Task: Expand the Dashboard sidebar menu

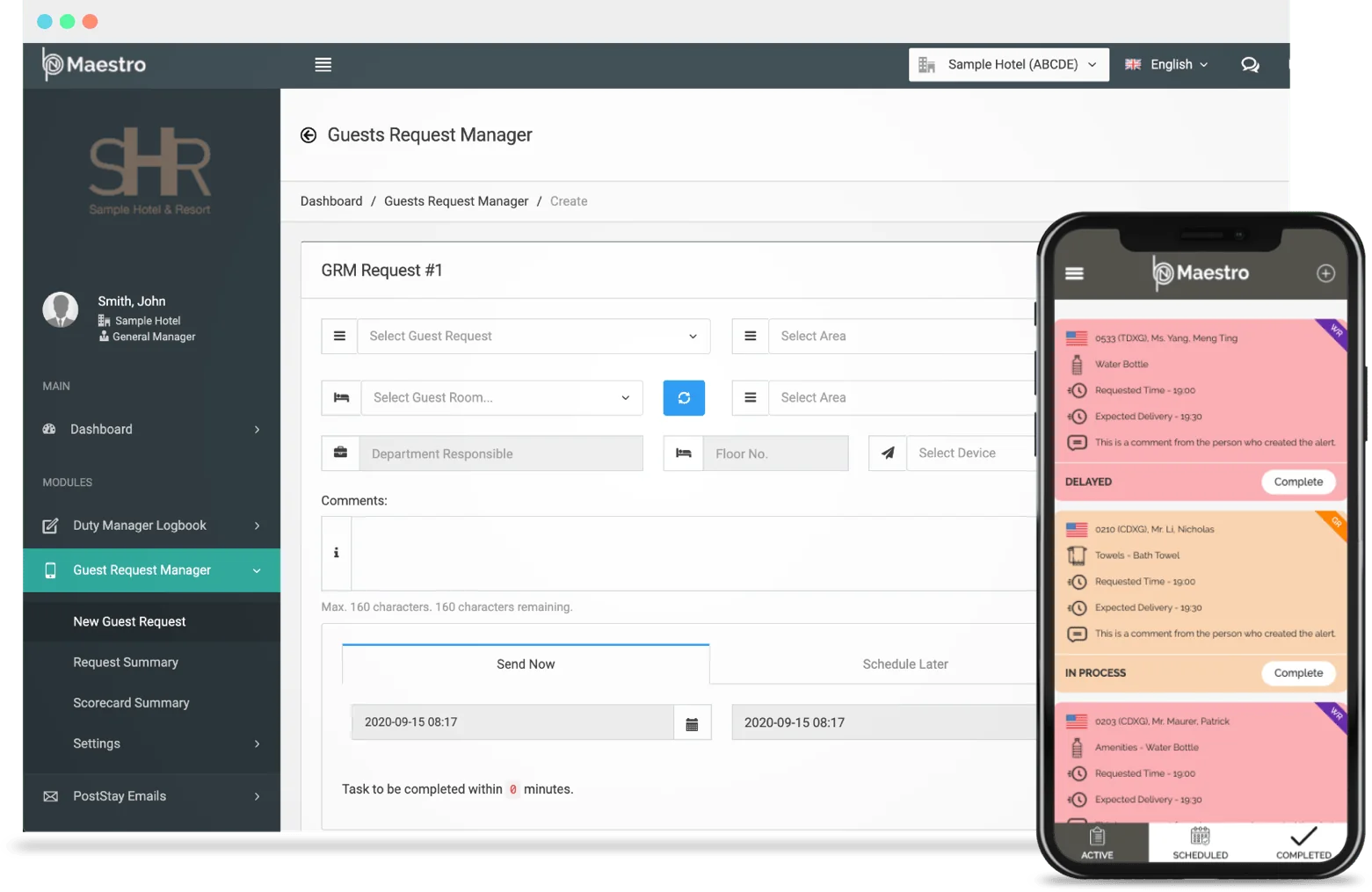Action: 151,429
